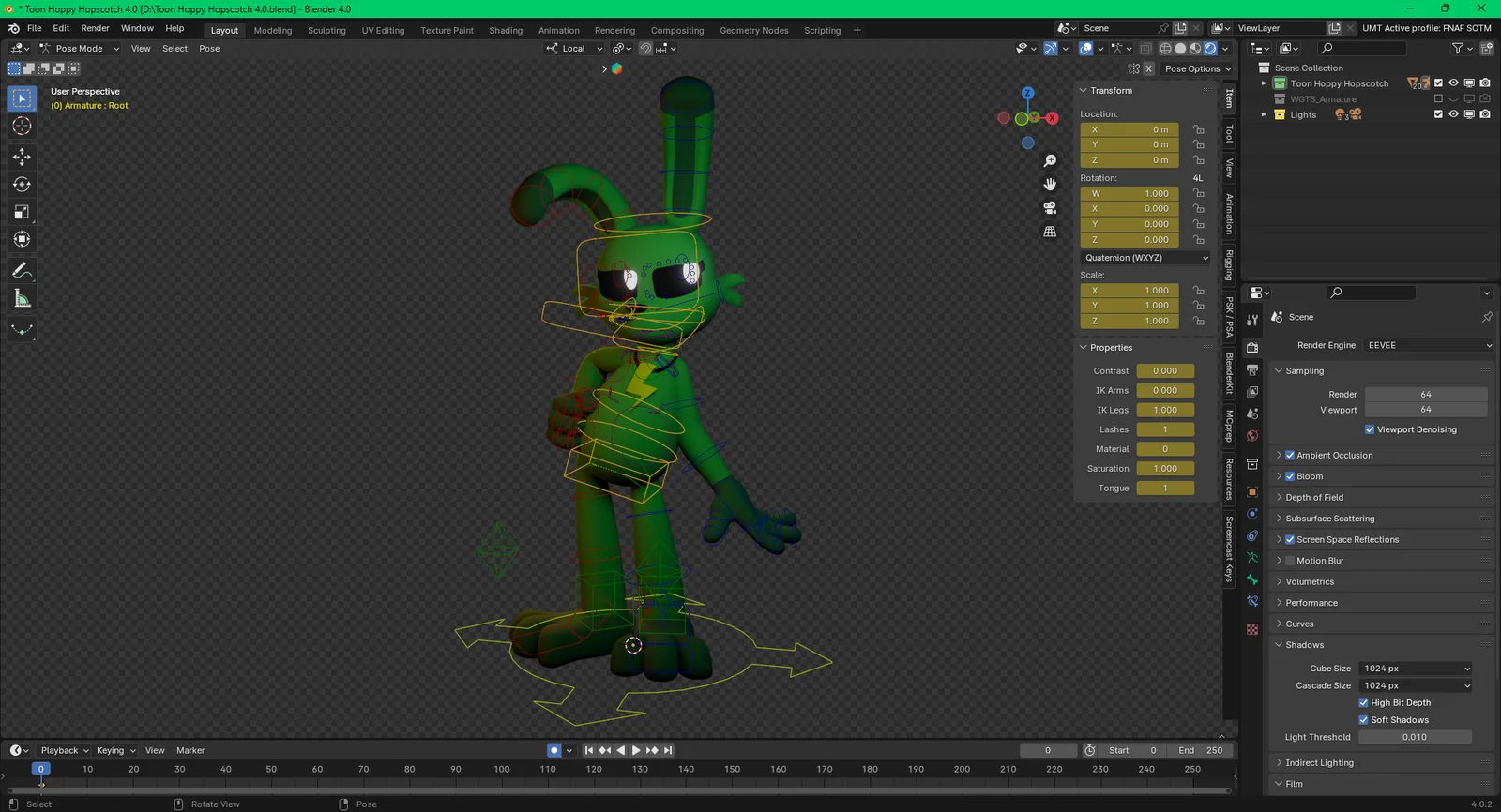The height and width of the screenshot is (812, 1501).
Task: Enable Motion Blur checkbox
Action: coord(1290,561)
